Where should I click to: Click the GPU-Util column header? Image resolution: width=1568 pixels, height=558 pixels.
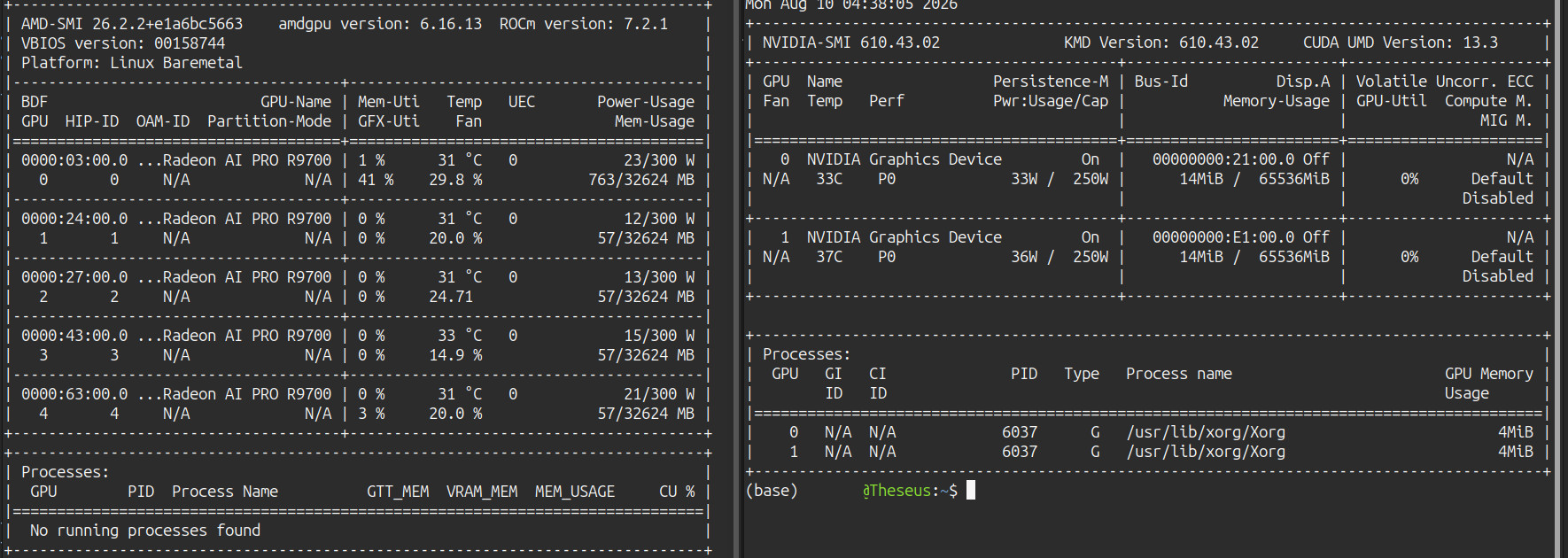[x=1392, y=101]
